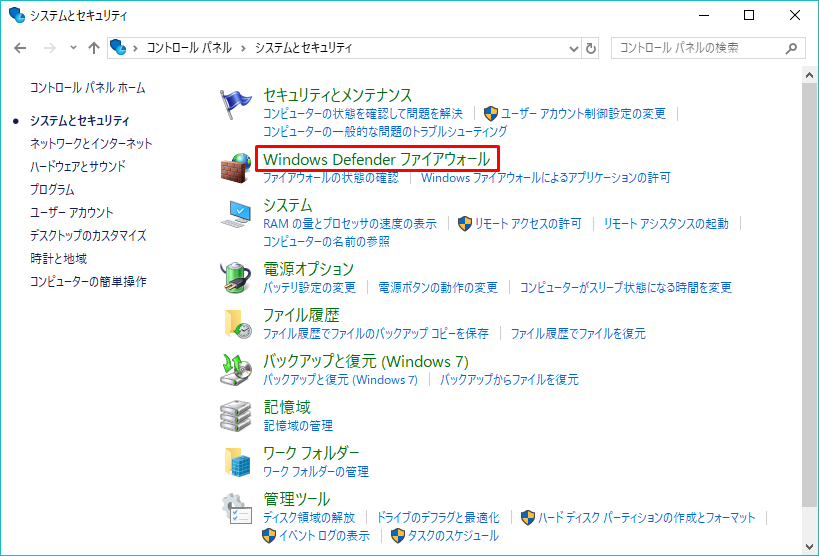Click ワーク フォルダーの管理 link
This screenshot has width=819, height=556.
(x=315, y=472)
